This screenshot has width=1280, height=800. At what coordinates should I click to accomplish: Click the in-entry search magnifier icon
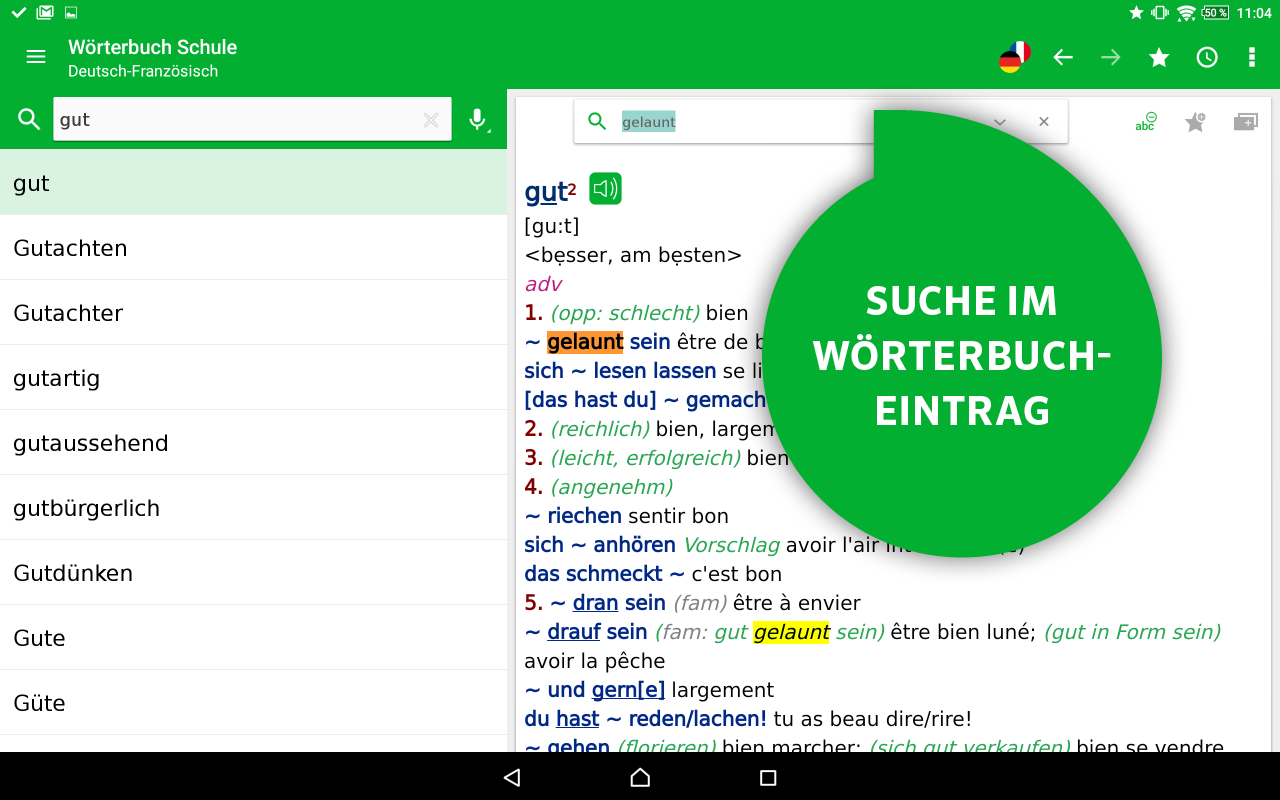[597, 121]
